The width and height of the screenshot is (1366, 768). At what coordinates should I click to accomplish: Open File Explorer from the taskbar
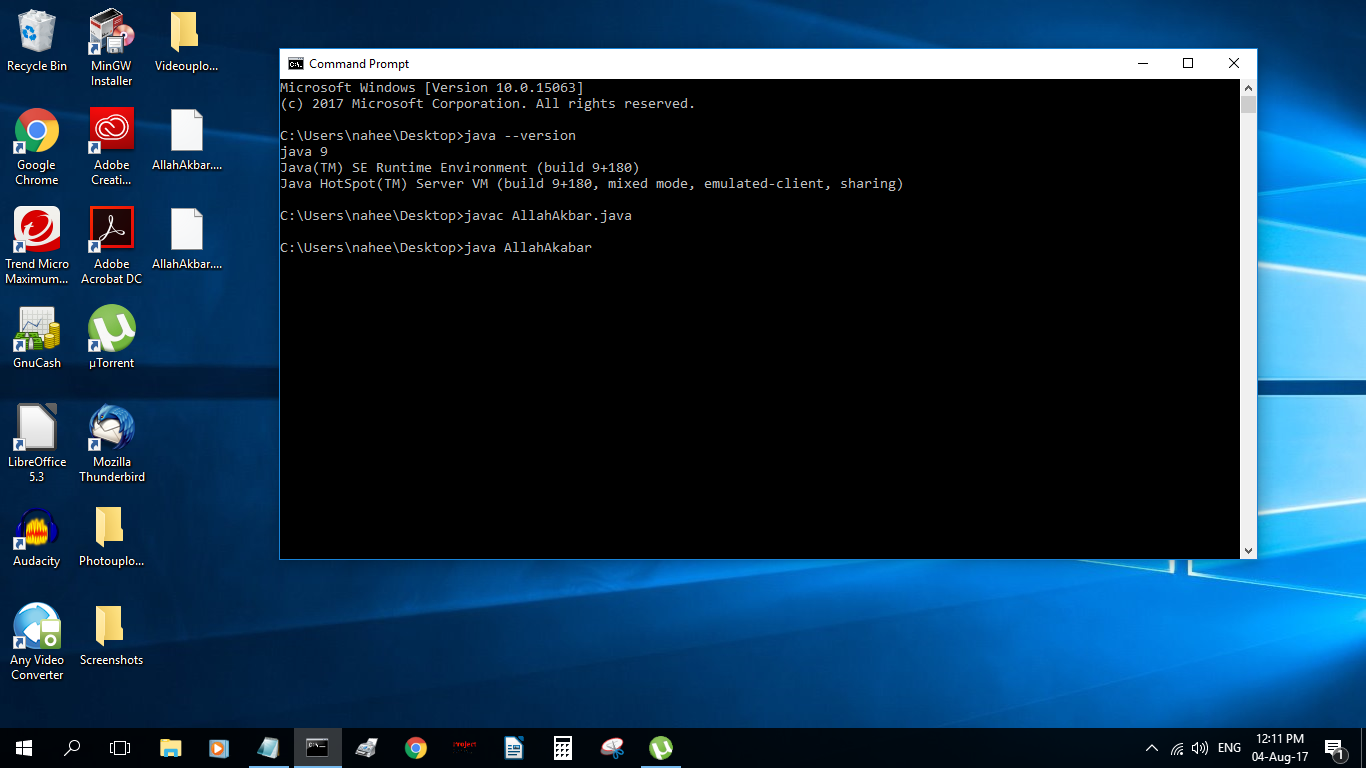pyautogui.click(x=171, y=748)
